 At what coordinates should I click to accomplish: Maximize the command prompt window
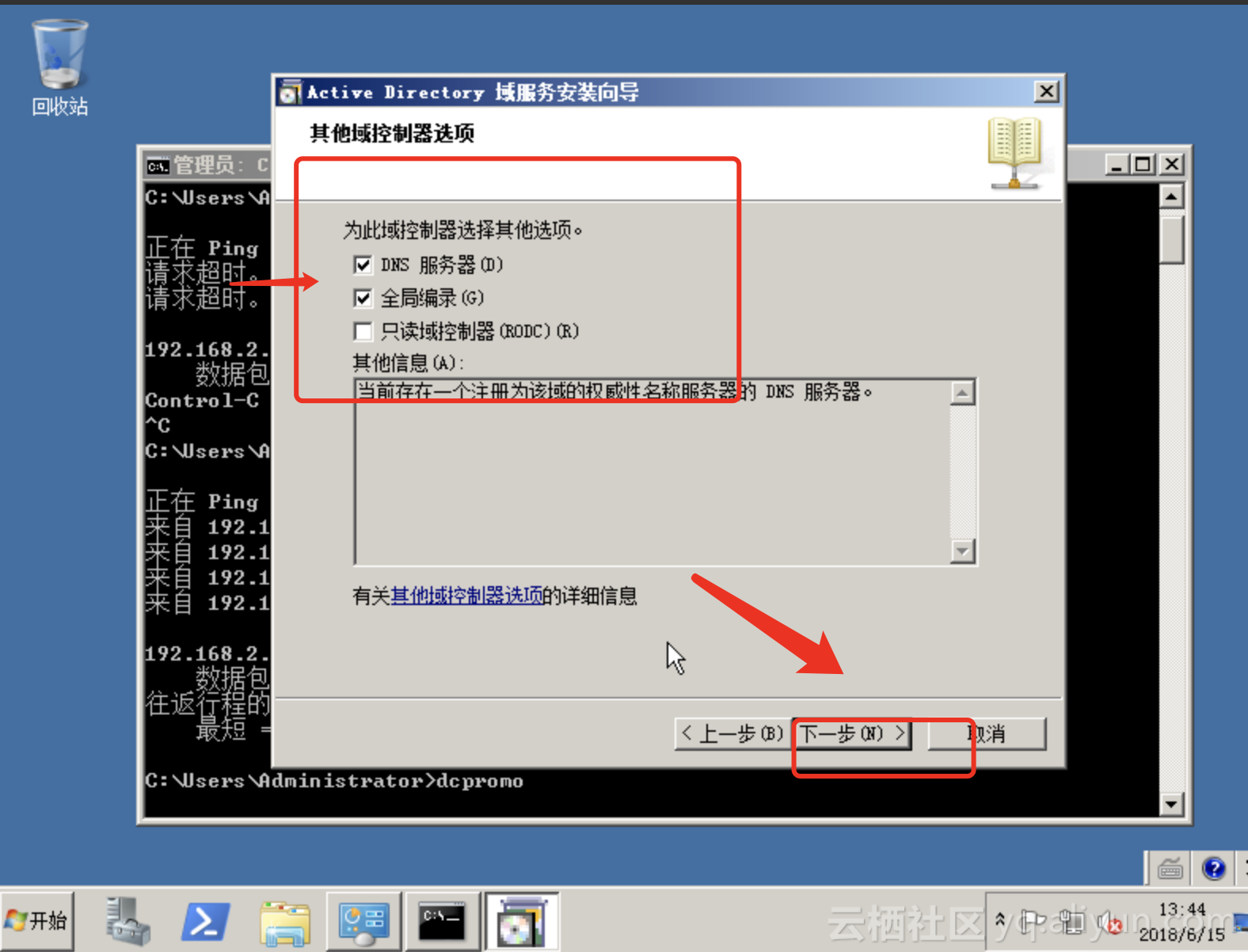1143,165
